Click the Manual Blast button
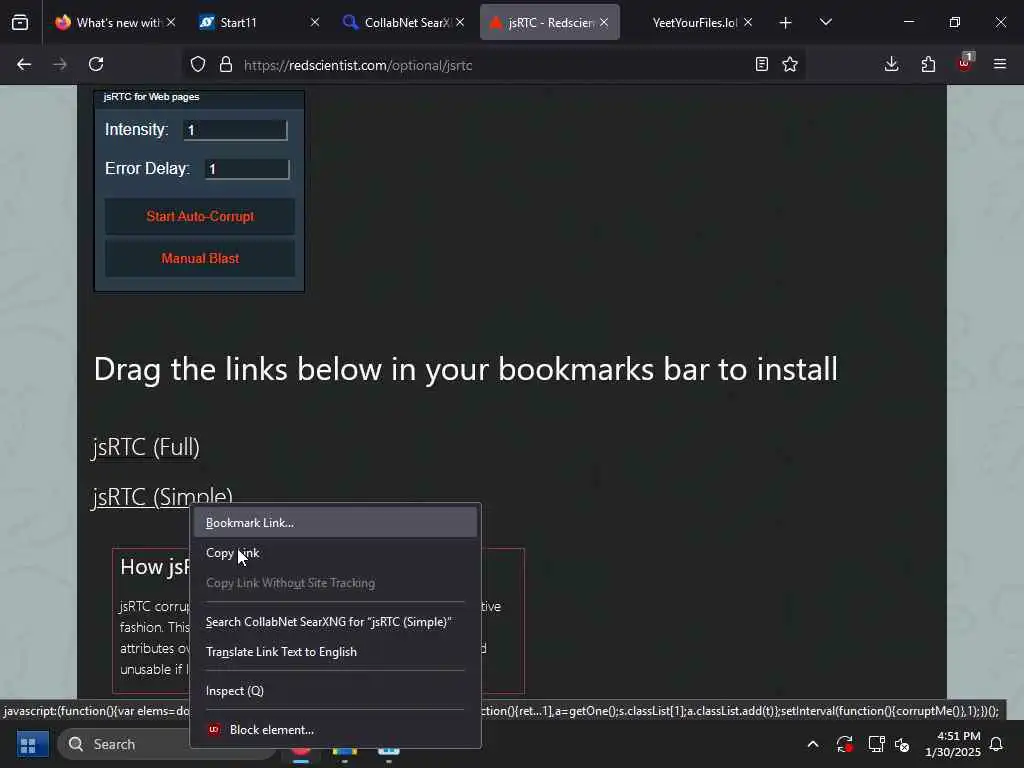Viewport: 1024px width, 768px height. pyautogui.click(x=200, y=259)
